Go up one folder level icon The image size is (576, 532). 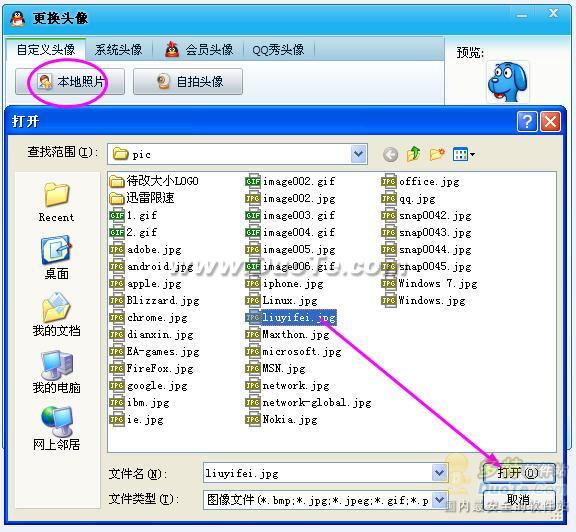pos(413,154)
